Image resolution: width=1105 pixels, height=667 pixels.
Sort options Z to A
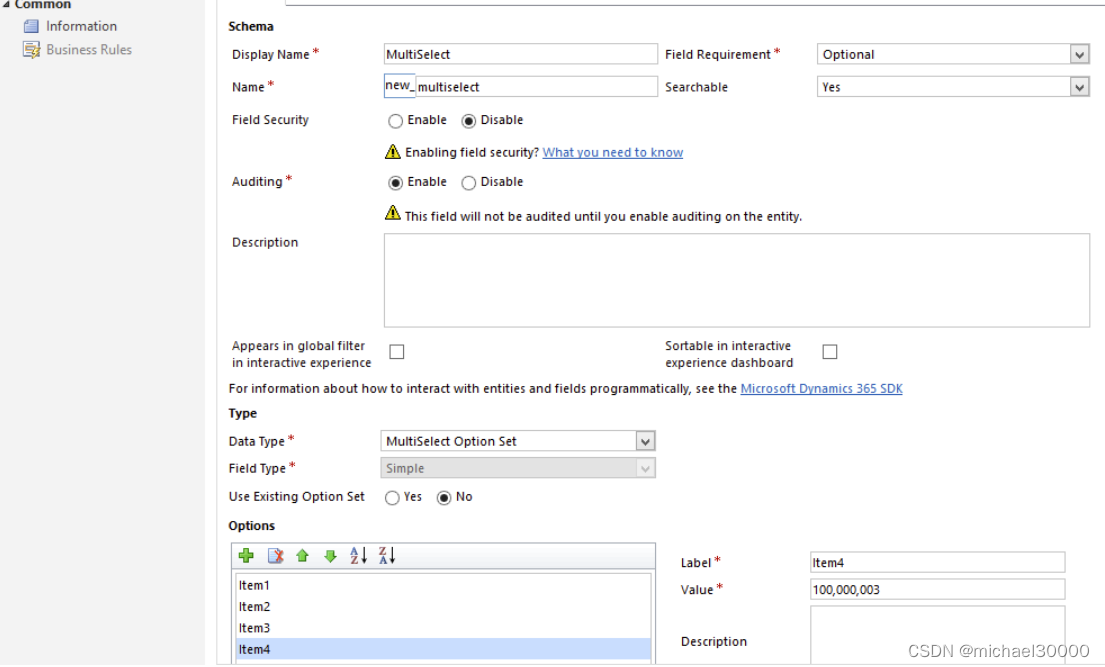pyautogui.click(x=387, y=556)
